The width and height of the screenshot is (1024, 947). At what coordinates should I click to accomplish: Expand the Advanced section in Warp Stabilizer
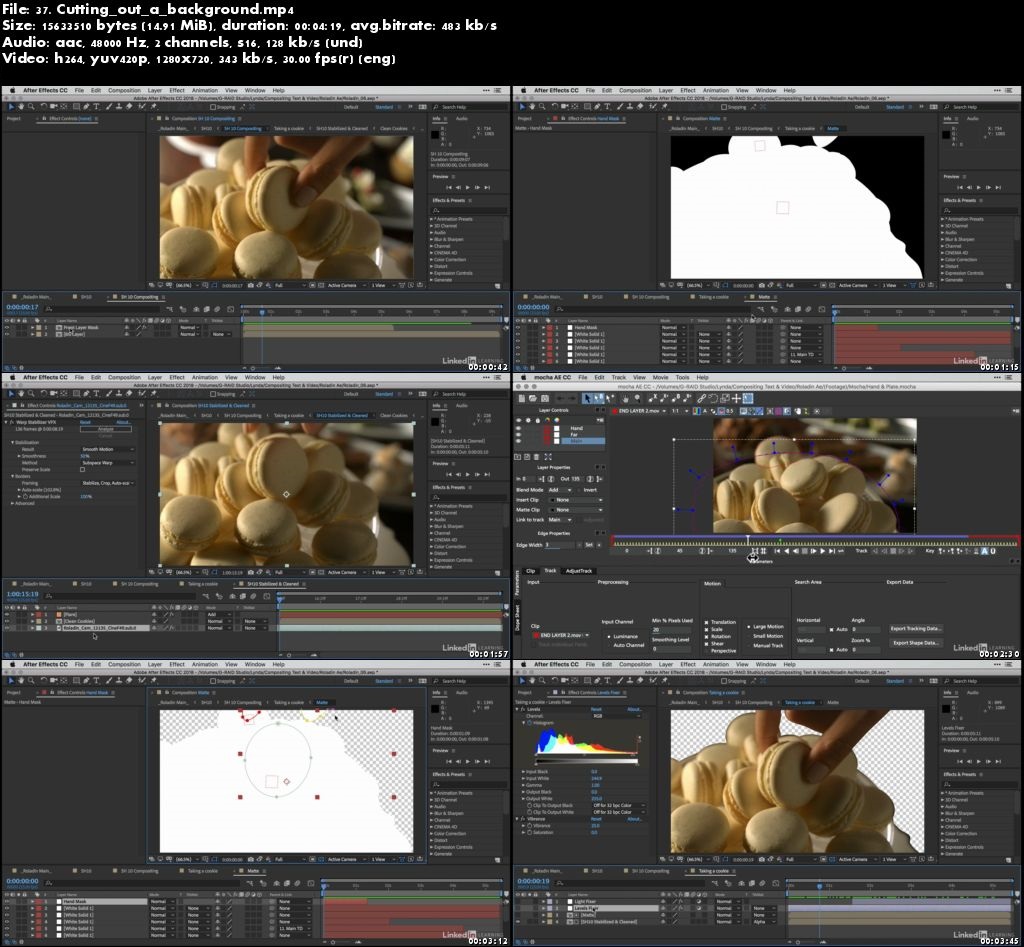click(12, 503)
